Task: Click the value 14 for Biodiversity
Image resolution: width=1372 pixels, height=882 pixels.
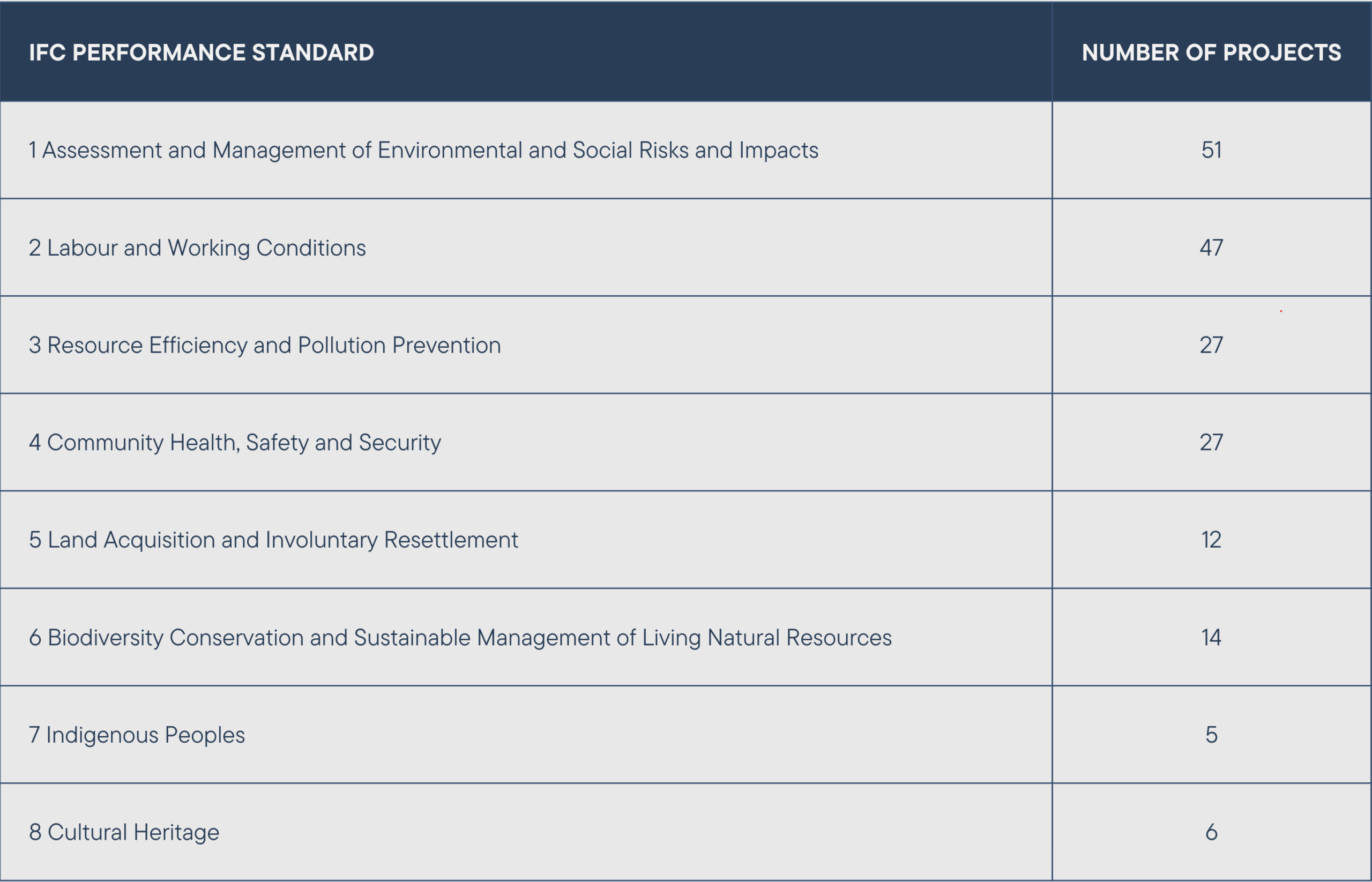Action: pyautogui.click(x=1211, y=638)
